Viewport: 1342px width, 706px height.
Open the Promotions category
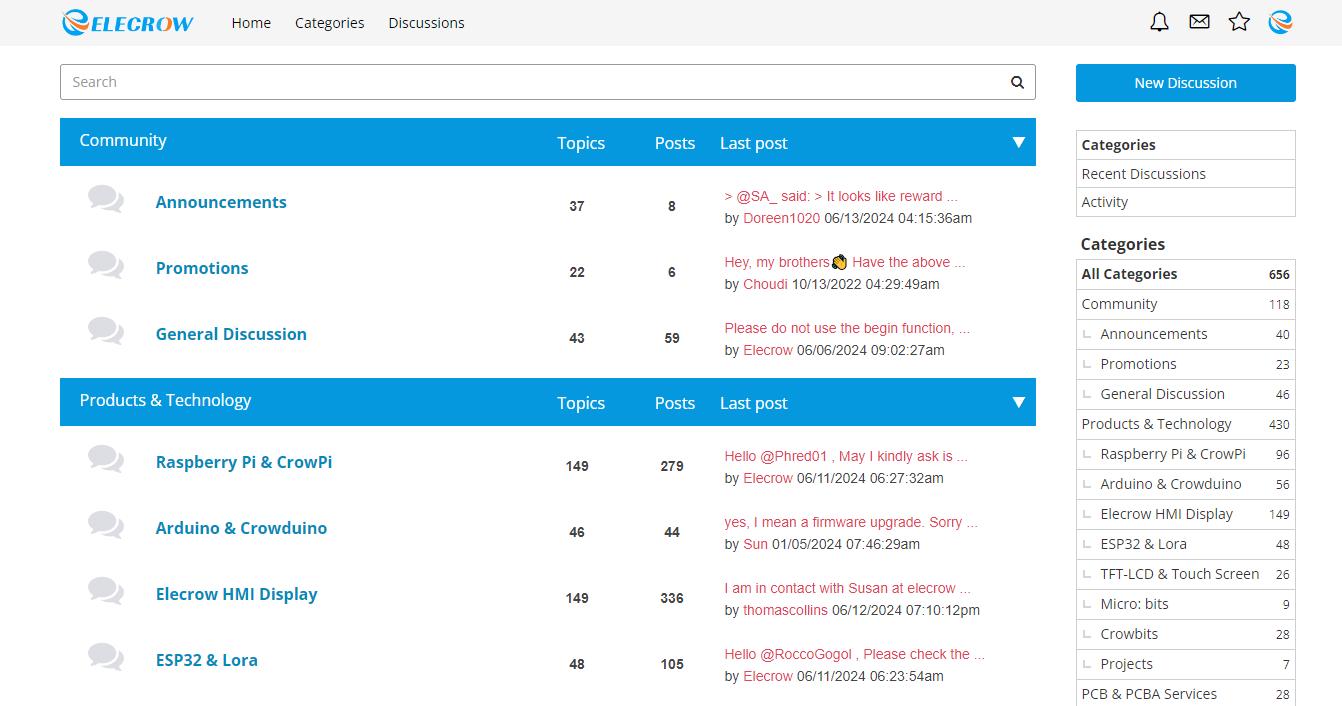(x=202, y=268)
